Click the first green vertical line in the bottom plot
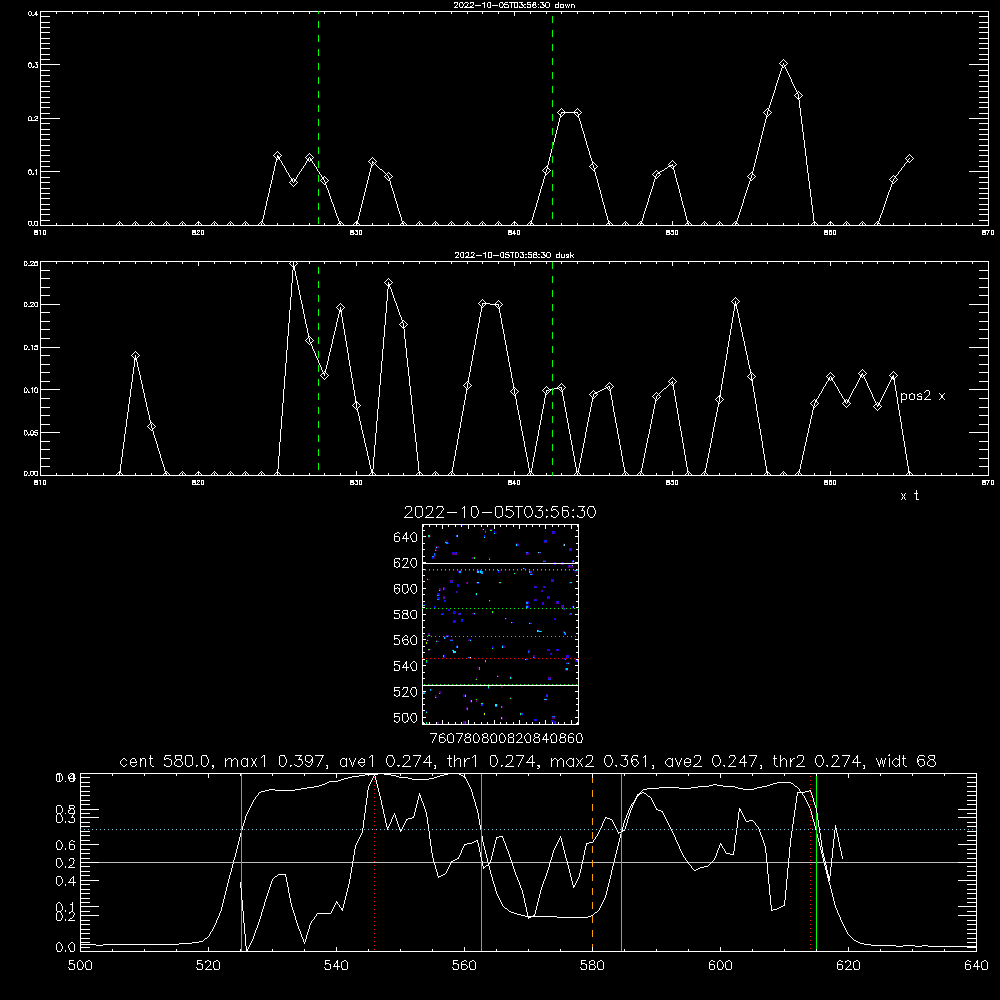 [x=241, y=862]
